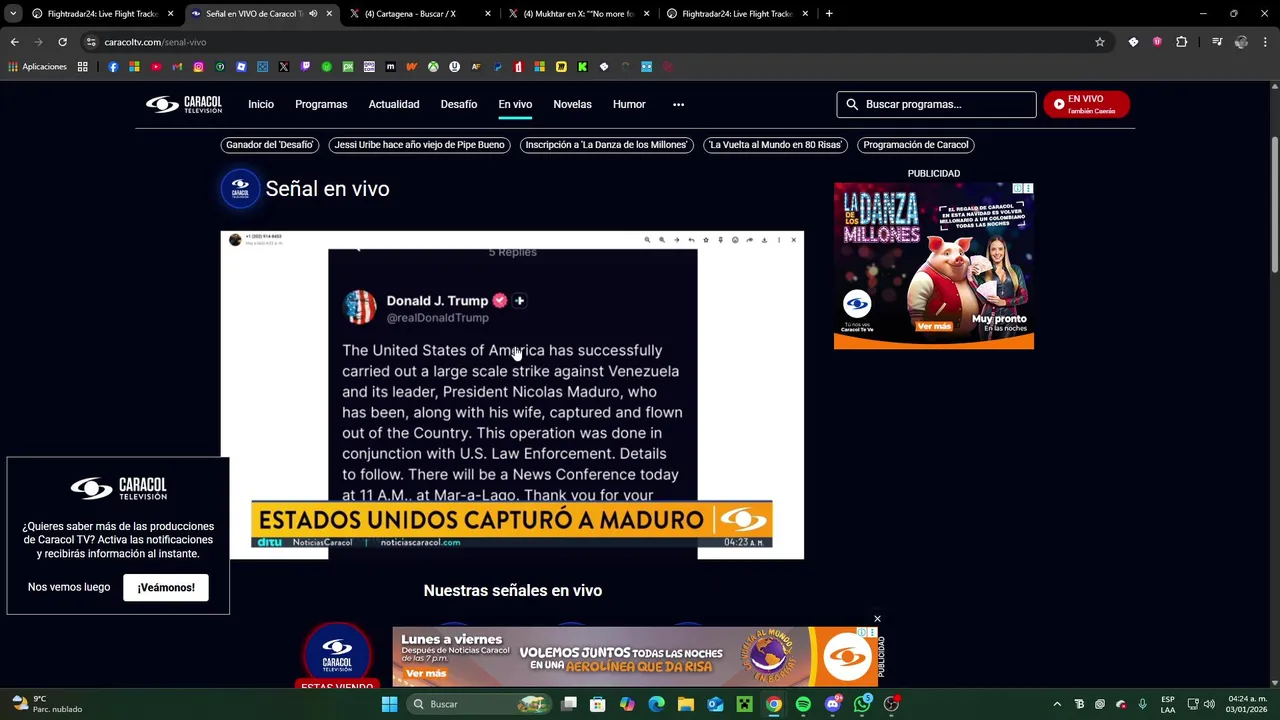Viewport: 1280px width, 720px height.
Task: Click the Caracol Televisión logo in header
Action: click(x=184, y=104)
